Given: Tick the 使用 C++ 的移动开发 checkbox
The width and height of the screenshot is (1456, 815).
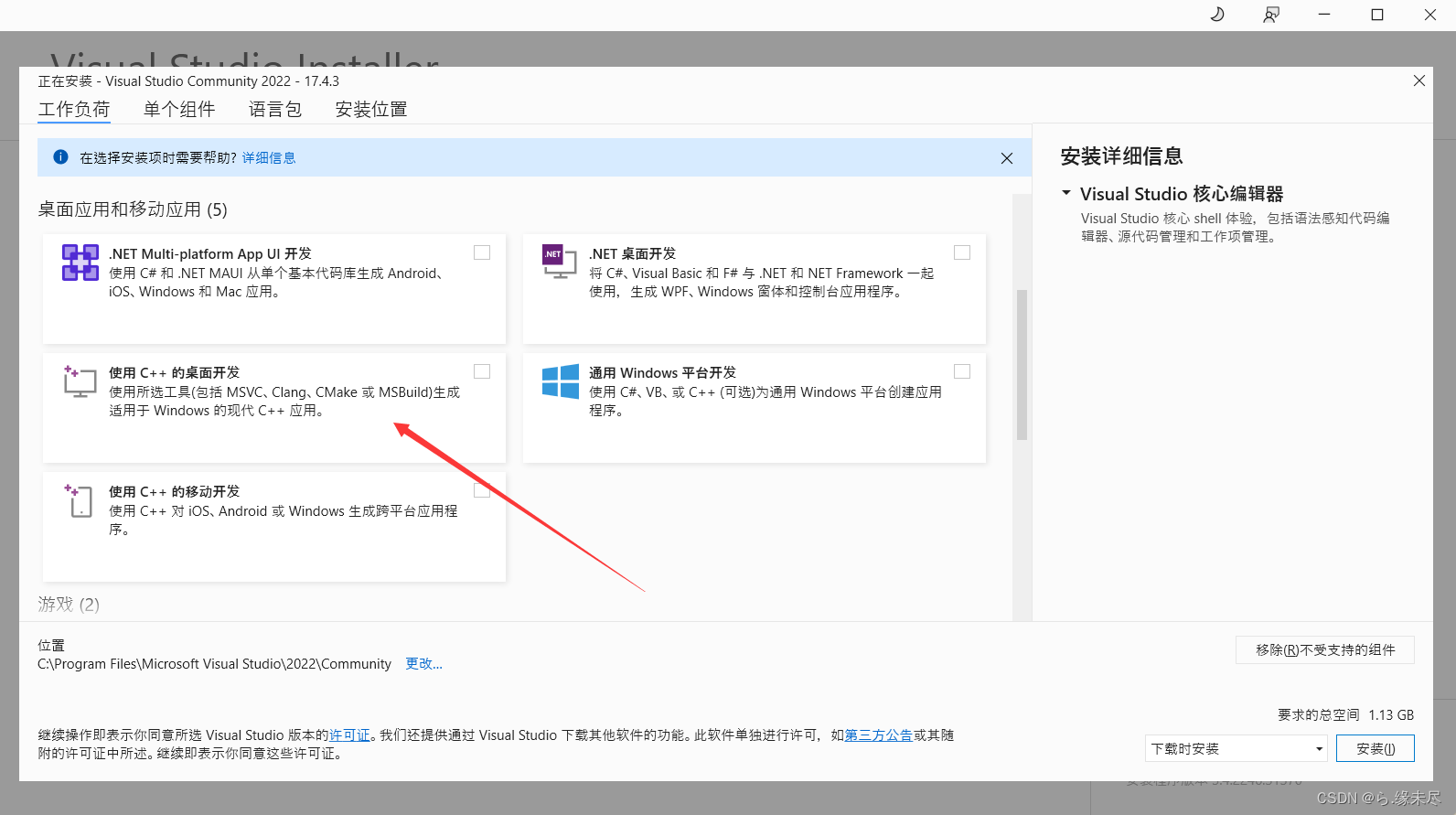Looking at the screenshot, I should coord(482,490).
